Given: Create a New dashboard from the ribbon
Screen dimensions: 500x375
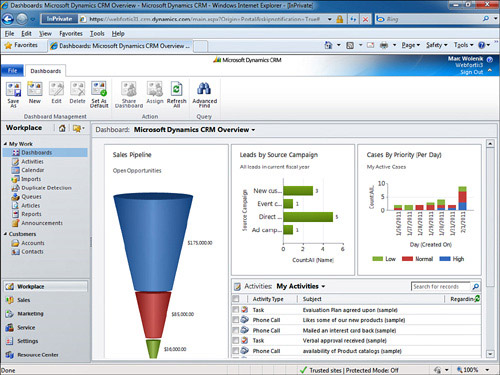Looking at the screenshot, I should coord(35,93).
